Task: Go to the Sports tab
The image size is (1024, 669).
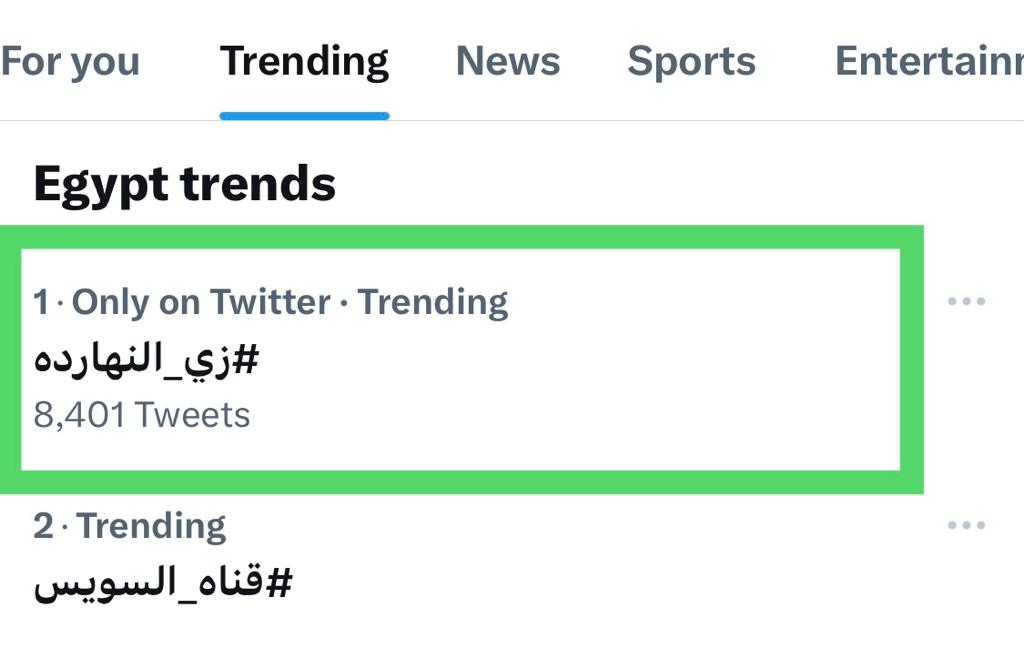Action: pos(692,62)
